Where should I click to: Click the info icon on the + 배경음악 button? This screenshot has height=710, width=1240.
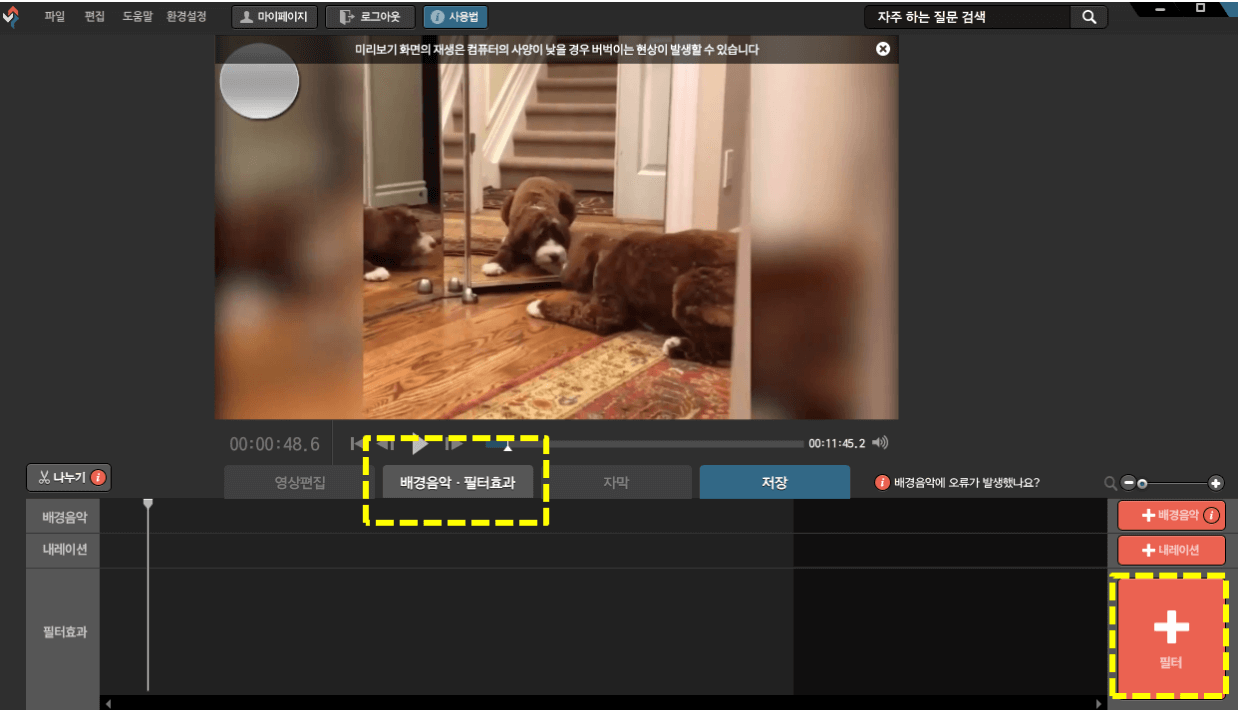click(1211, 516)
